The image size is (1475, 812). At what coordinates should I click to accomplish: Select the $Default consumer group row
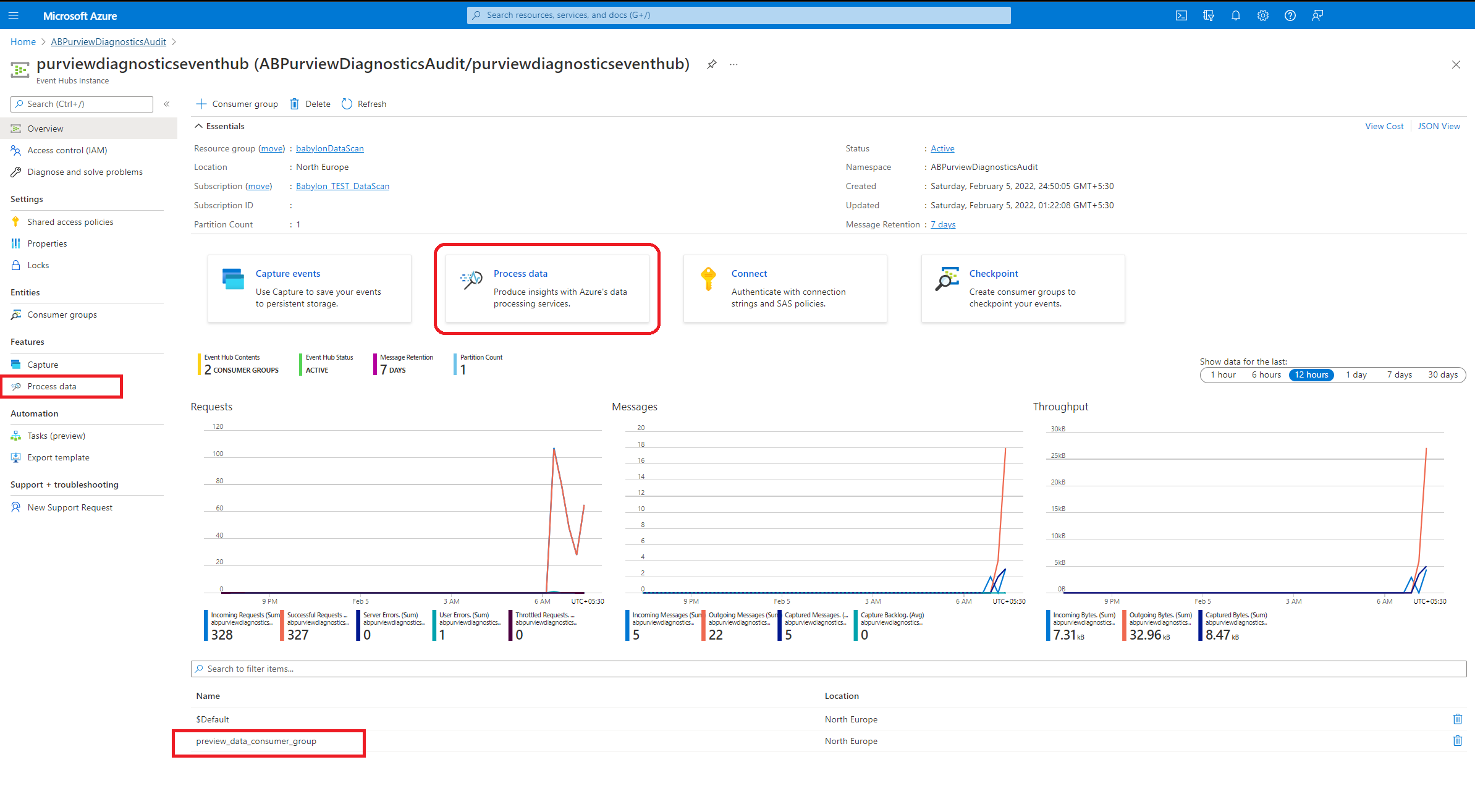coord(828,719)
